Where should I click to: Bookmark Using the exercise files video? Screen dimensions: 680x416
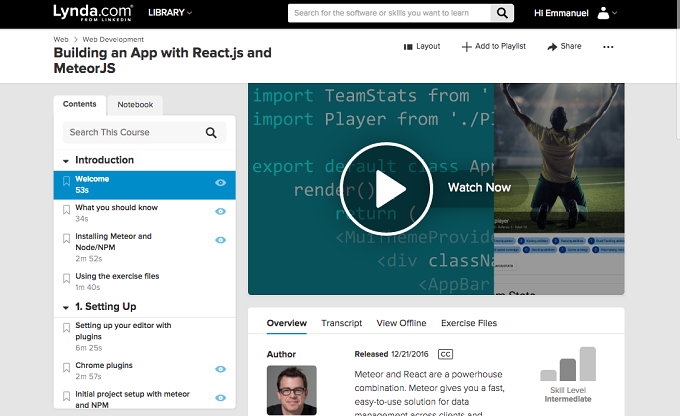pyautogui.click(x=66, y=278)
